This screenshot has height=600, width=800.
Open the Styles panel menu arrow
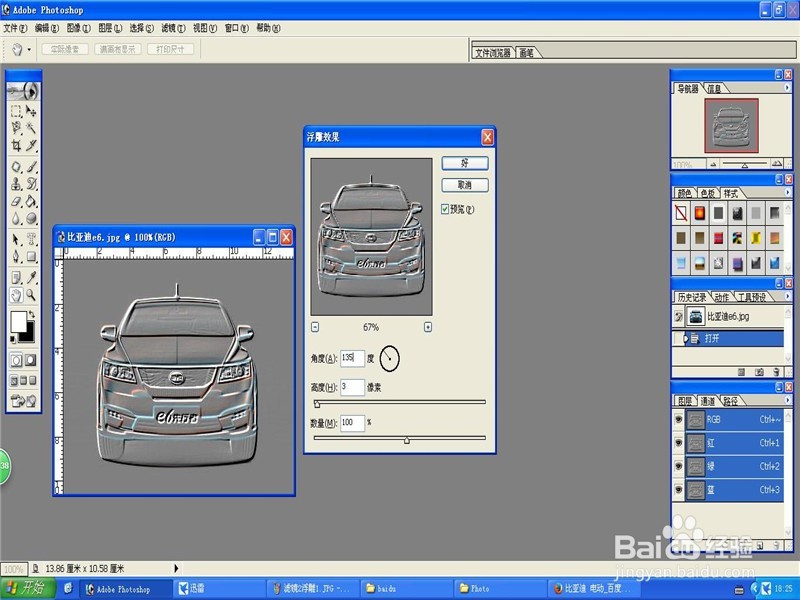pyautogui.click(x=787, y=192)
